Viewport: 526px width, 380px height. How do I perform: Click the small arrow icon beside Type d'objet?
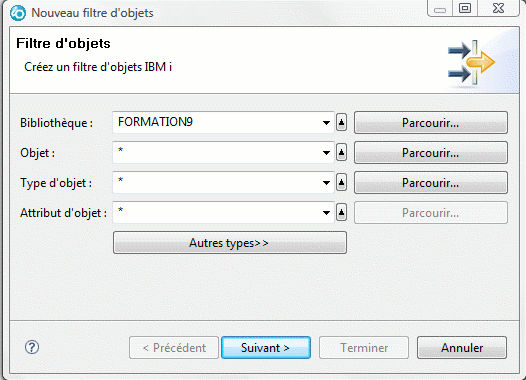click(341, 182)
